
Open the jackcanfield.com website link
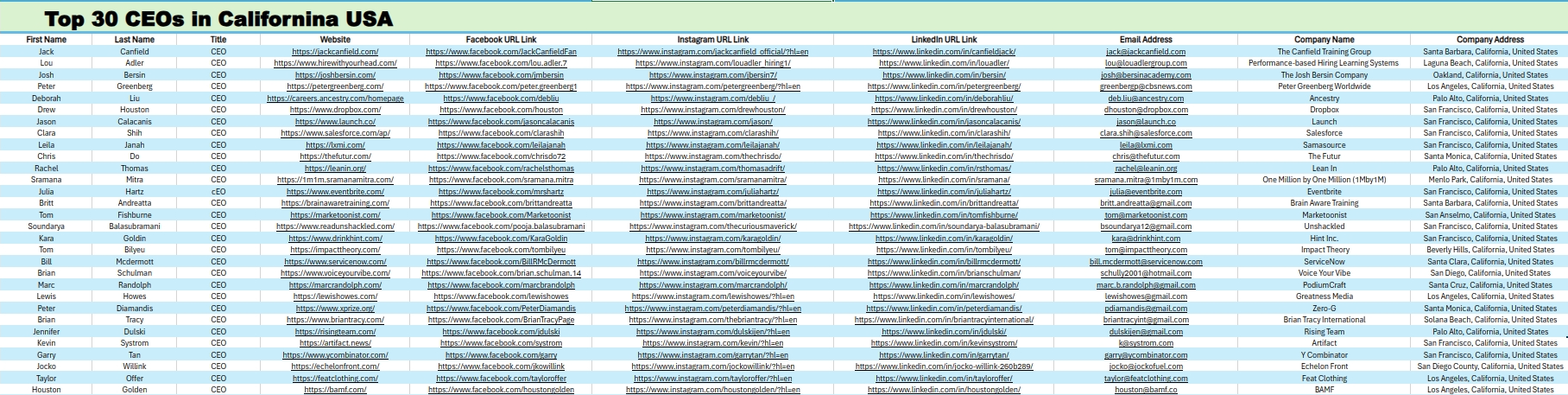(x=335, y=52)
